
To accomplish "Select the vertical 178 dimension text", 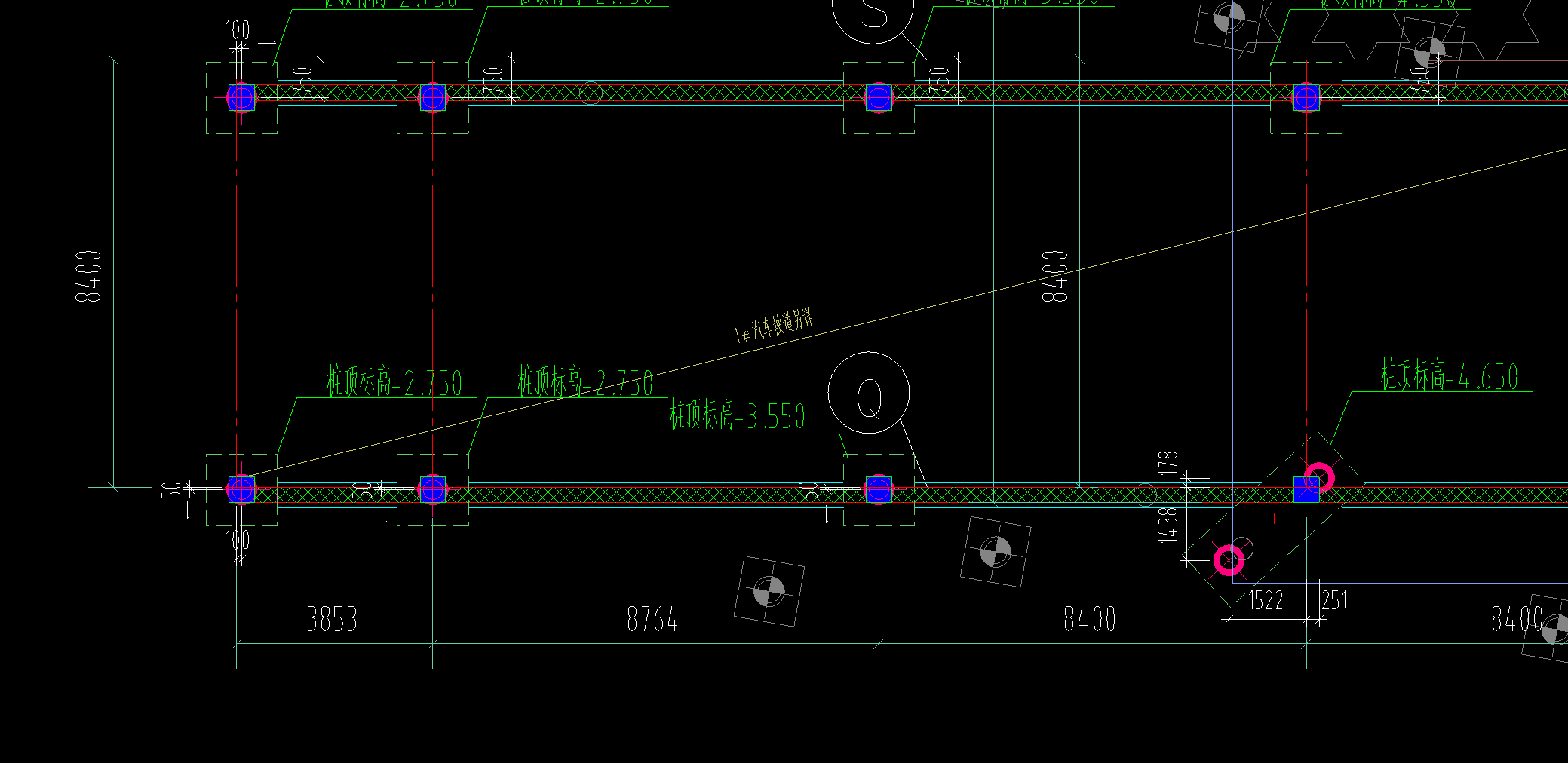I will 1168,463.
